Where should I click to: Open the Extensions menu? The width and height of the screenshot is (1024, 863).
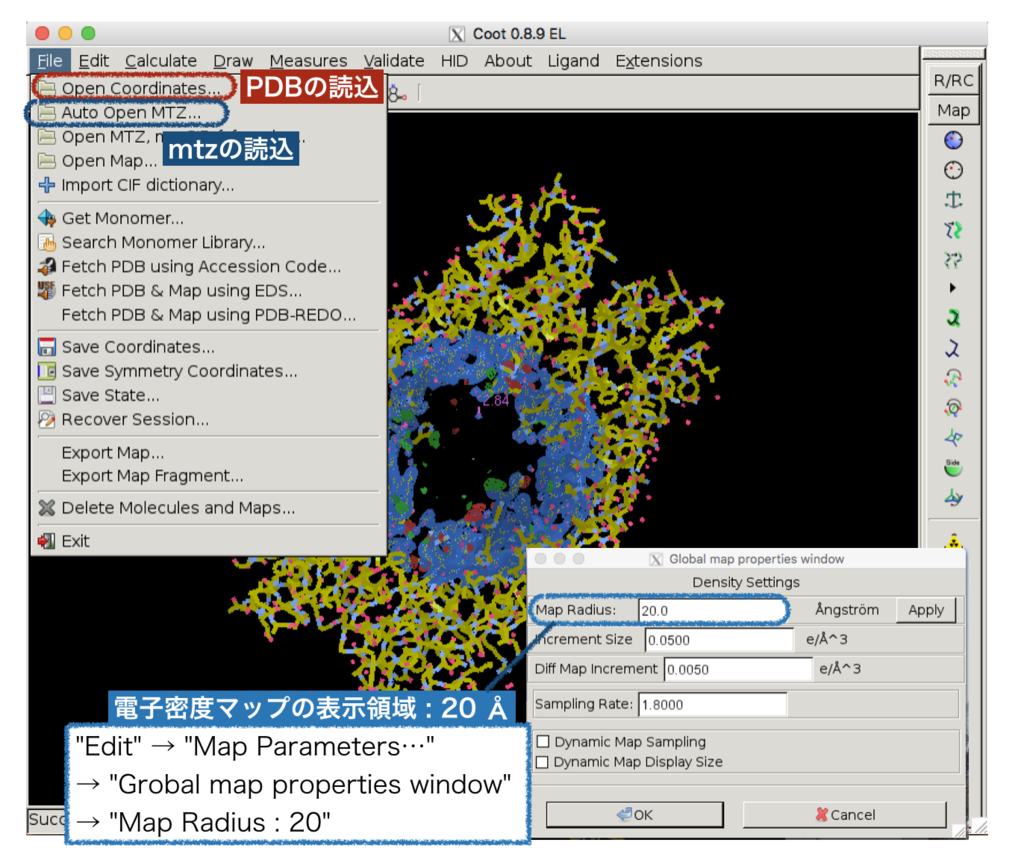pos(658,61)
